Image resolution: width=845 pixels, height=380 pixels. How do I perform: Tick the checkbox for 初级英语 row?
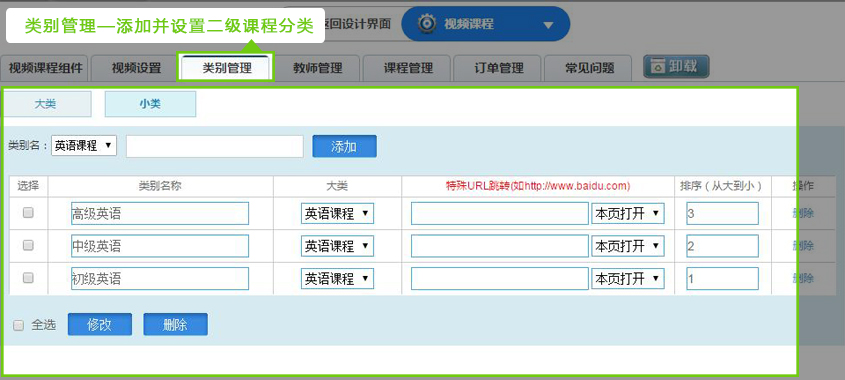[x=28, y=278]
